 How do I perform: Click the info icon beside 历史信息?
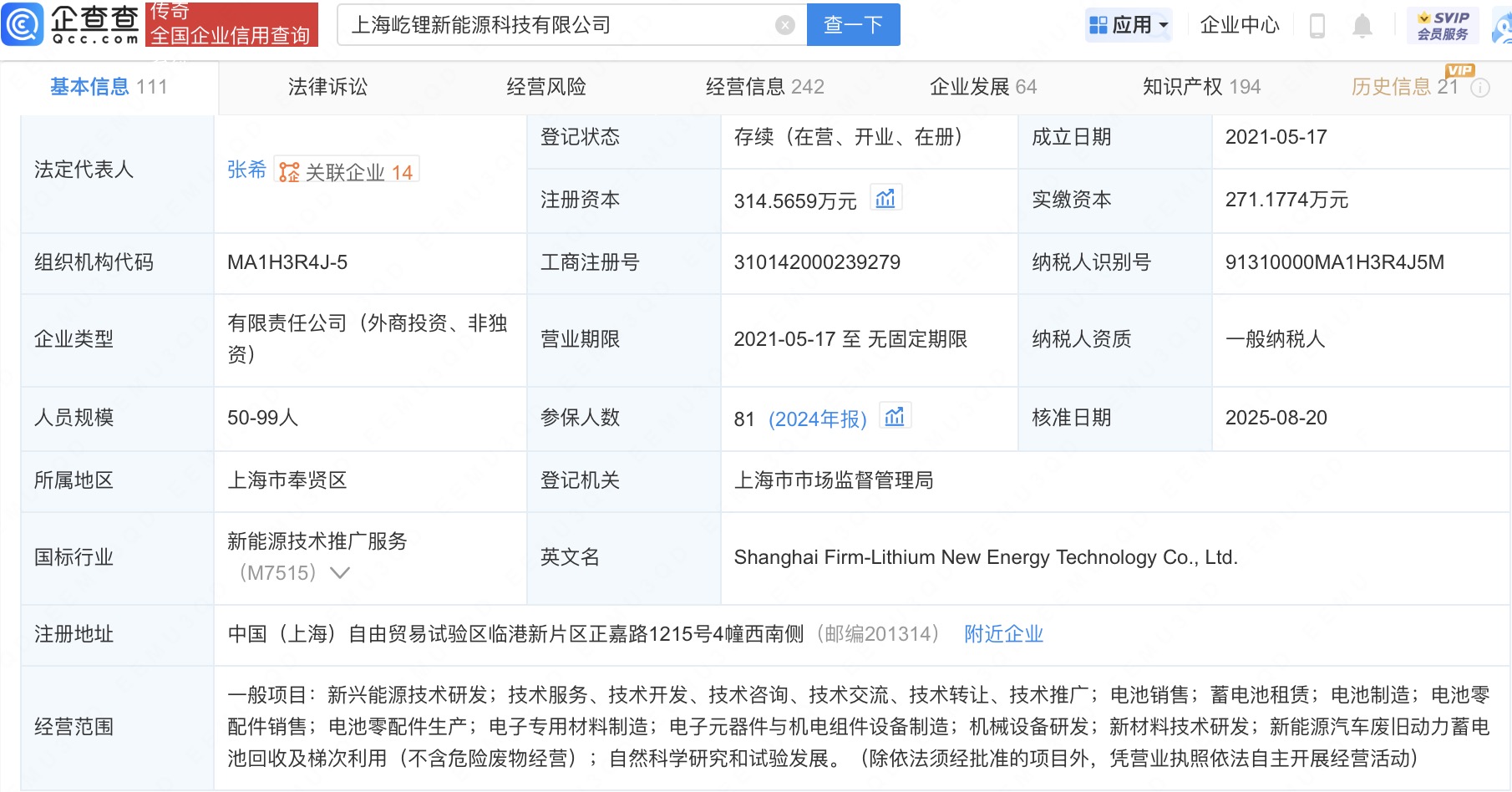point(1480,88)
